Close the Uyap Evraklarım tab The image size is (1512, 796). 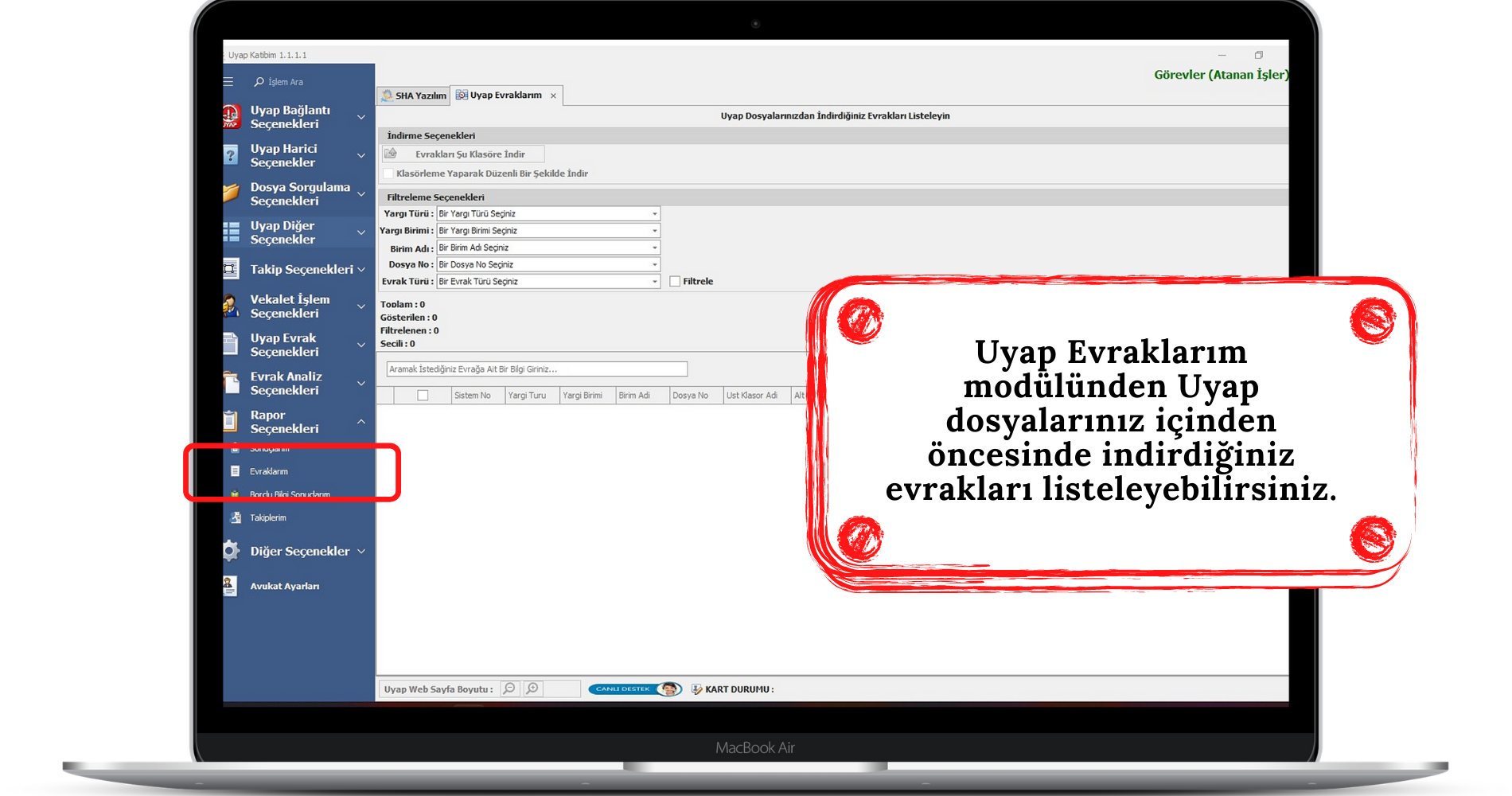pyautogui.click(x=553, y=96)
